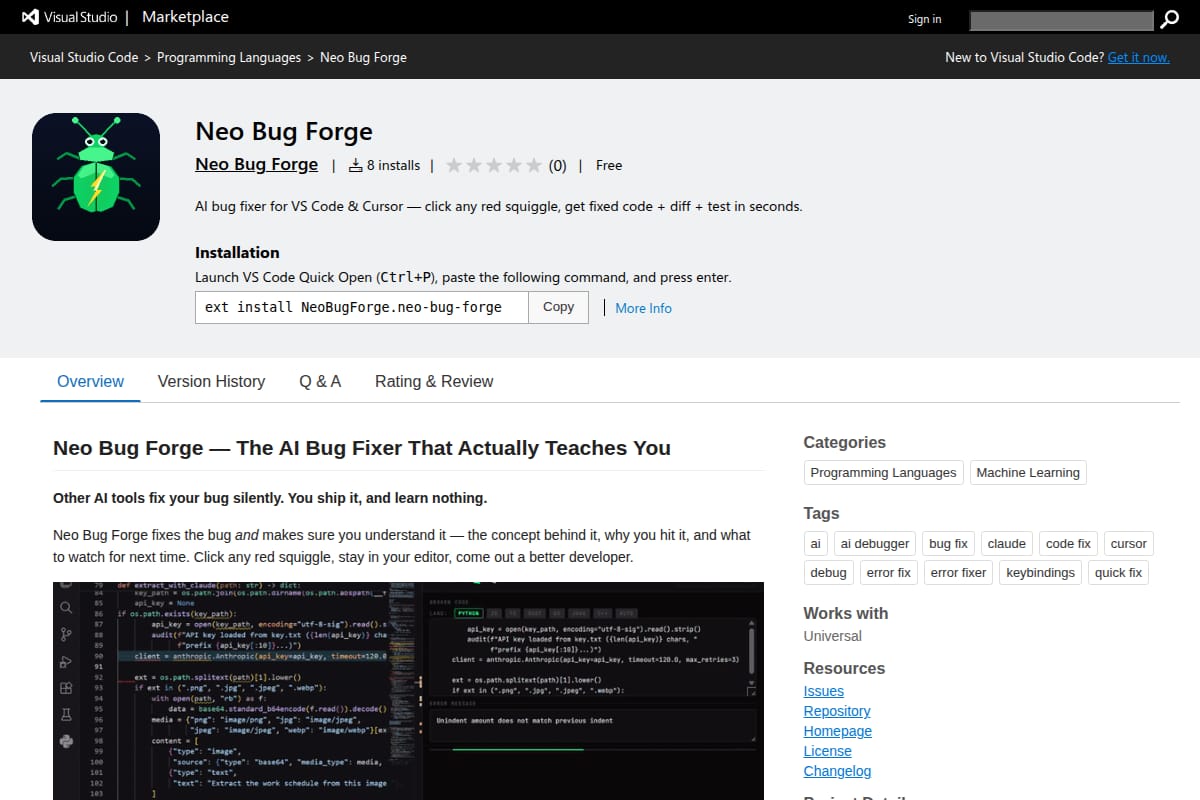The image size is (1200, 800).
Task: Click the code fix tag
Action: (1068, 543)
